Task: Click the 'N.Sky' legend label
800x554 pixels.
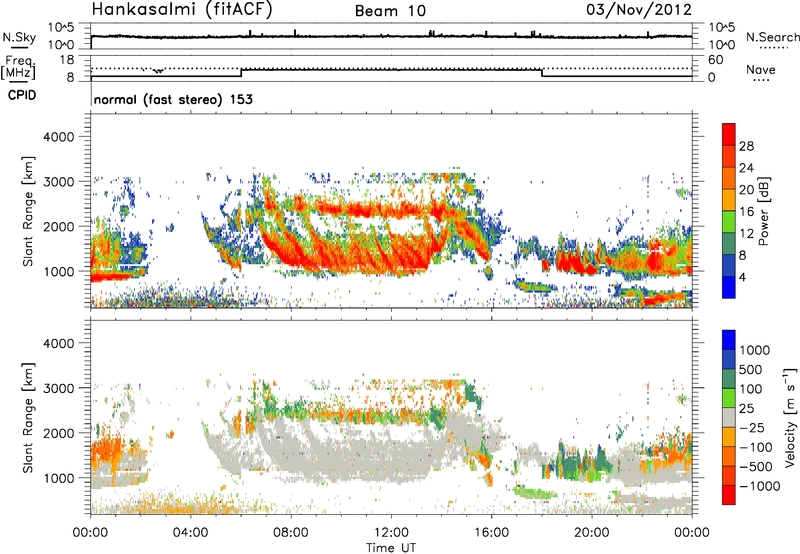Action: tap(19, 37)
